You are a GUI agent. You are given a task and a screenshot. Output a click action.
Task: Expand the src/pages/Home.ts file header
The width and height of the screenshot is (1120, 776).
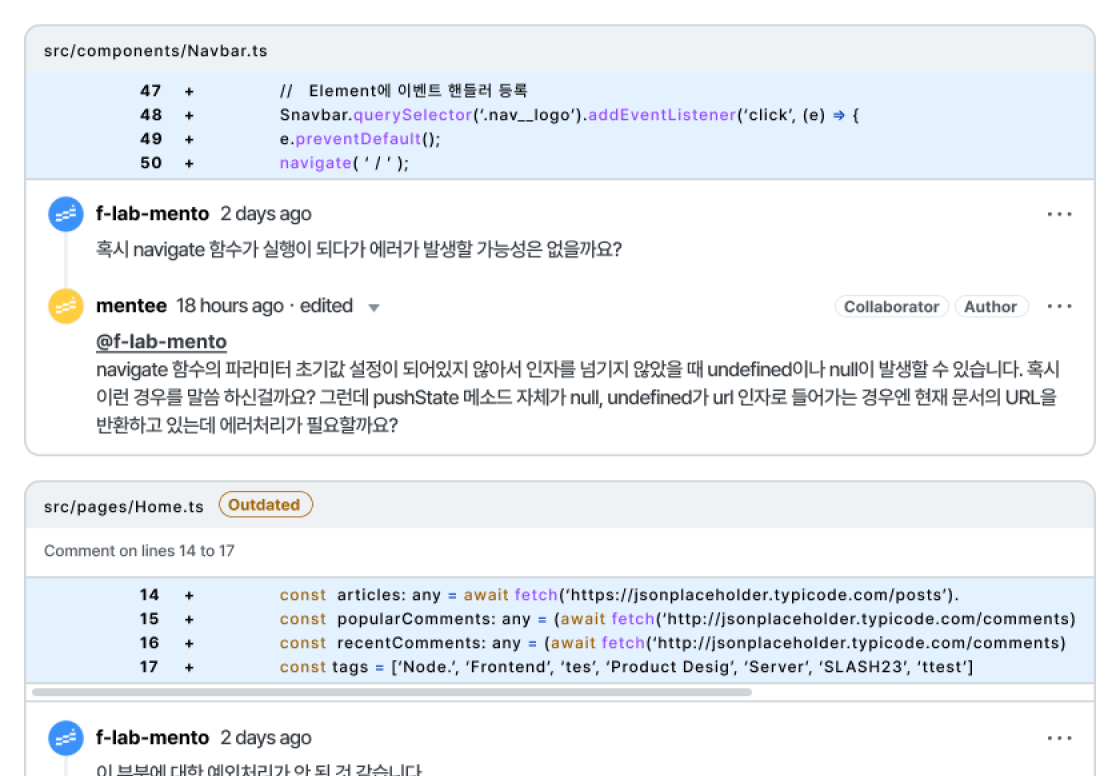(x=124, y=507)
